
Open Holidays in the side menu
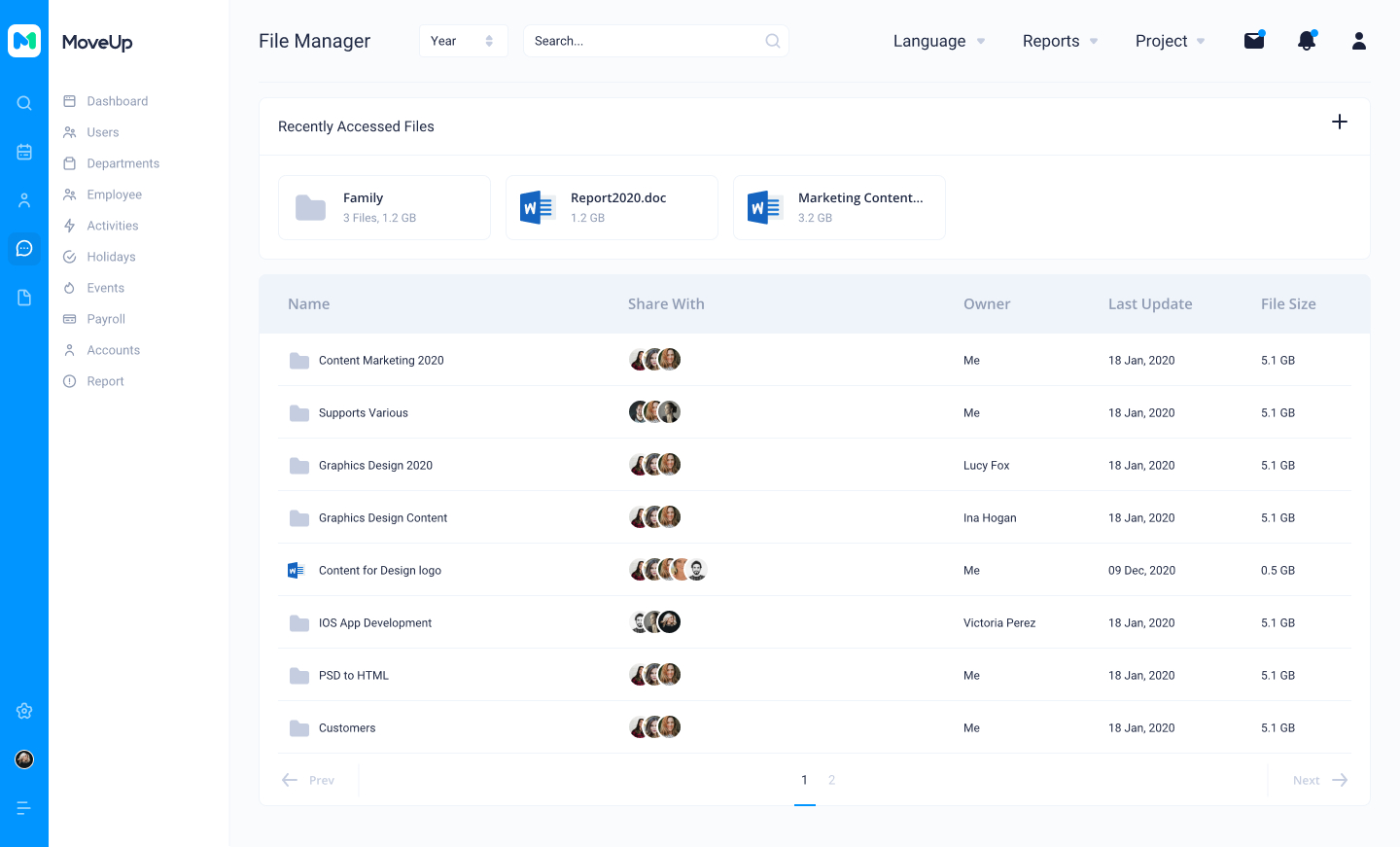[x=100, y=257]
